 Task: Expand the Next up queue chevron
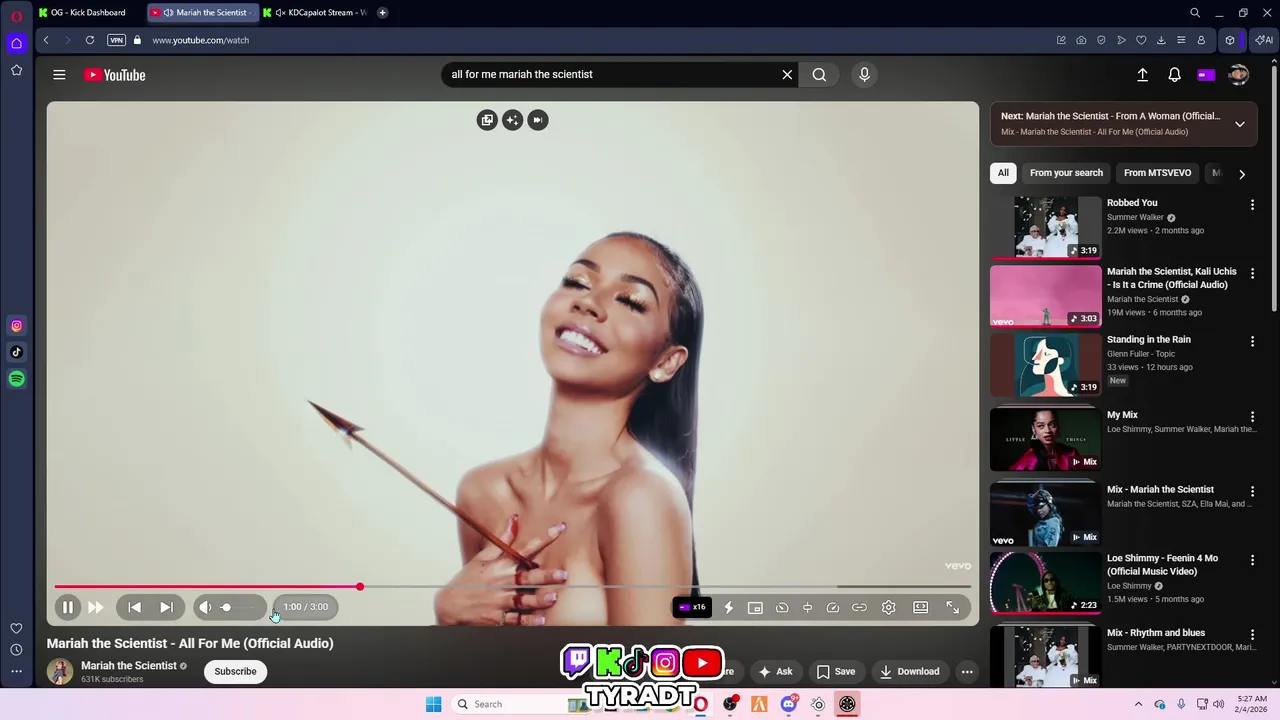[x=1239, y=124]
